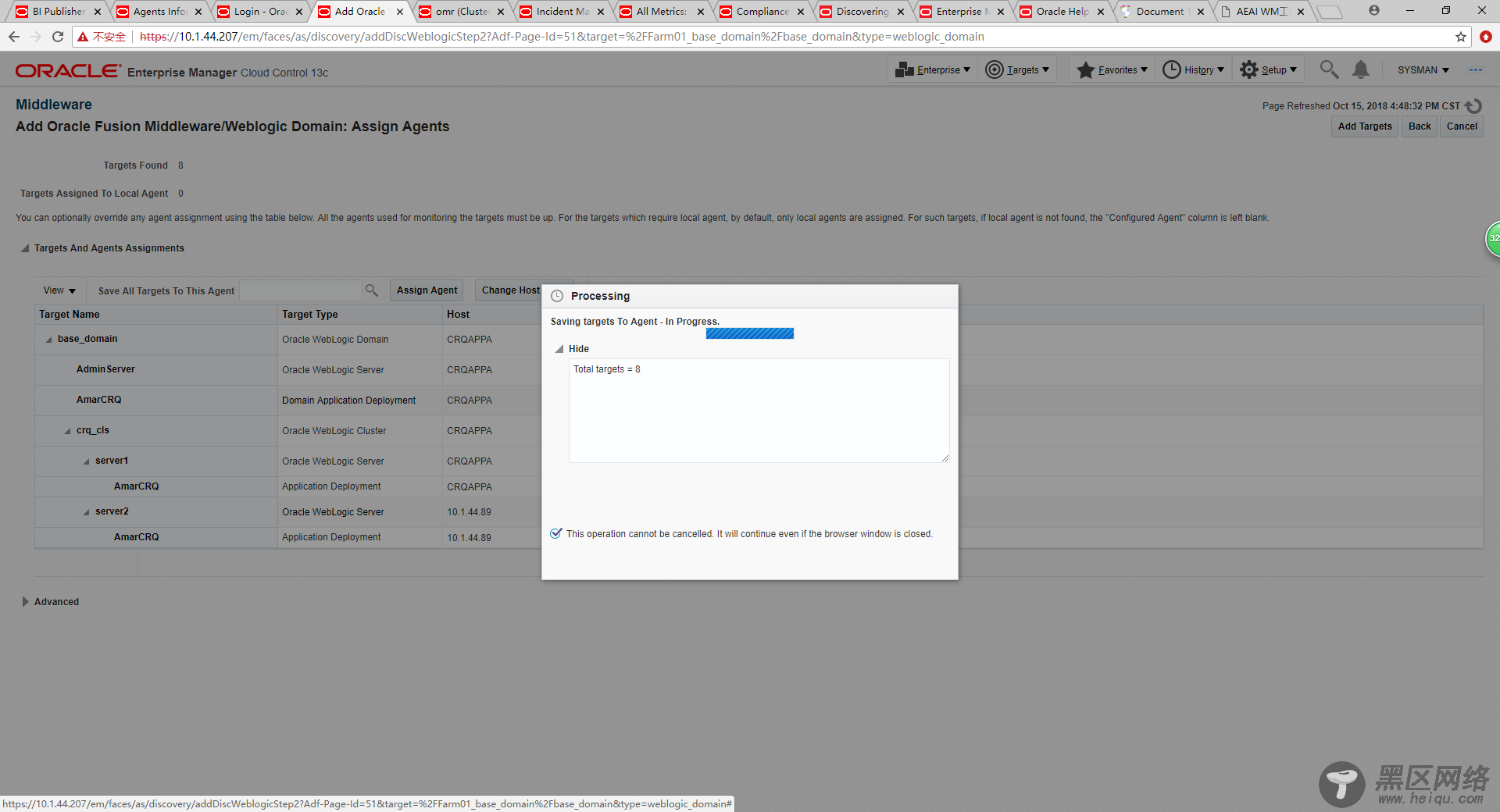
Task: Open the Favorites menu
Action: tap(1112, 70)
